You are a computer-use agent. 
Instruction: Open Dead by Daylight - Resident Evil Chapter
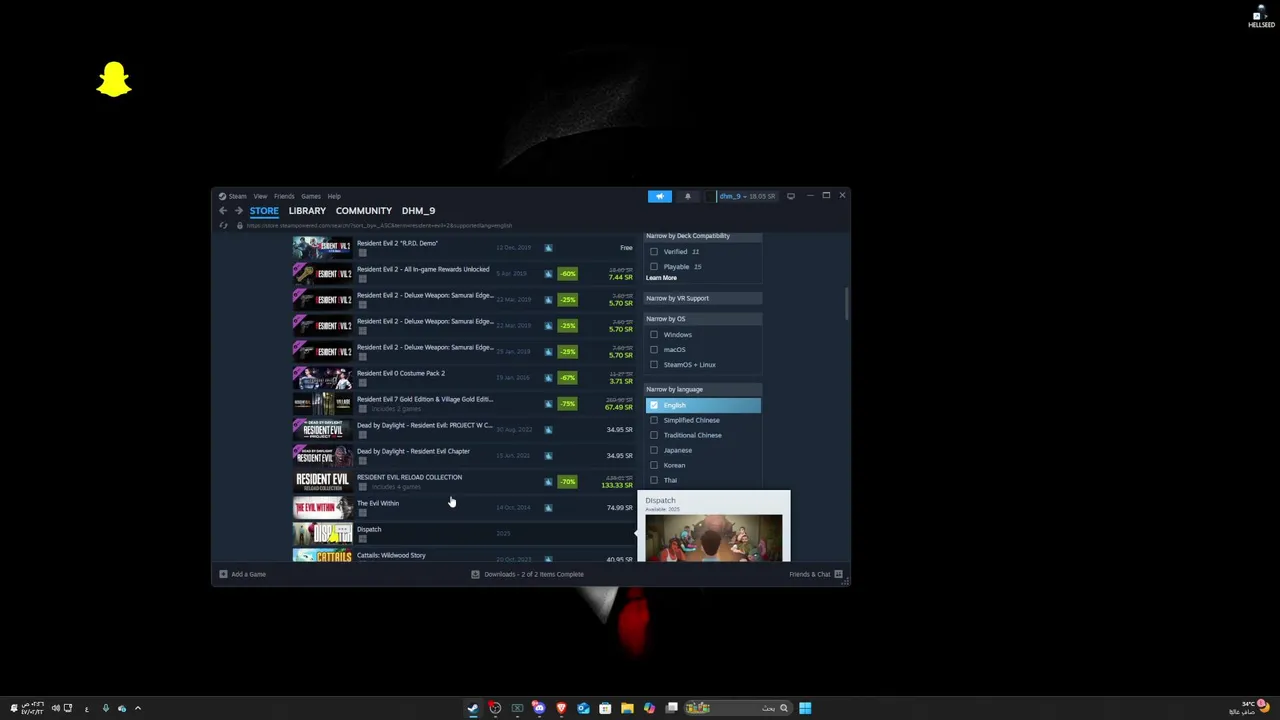pyautogui.click(x=463, y=456)
